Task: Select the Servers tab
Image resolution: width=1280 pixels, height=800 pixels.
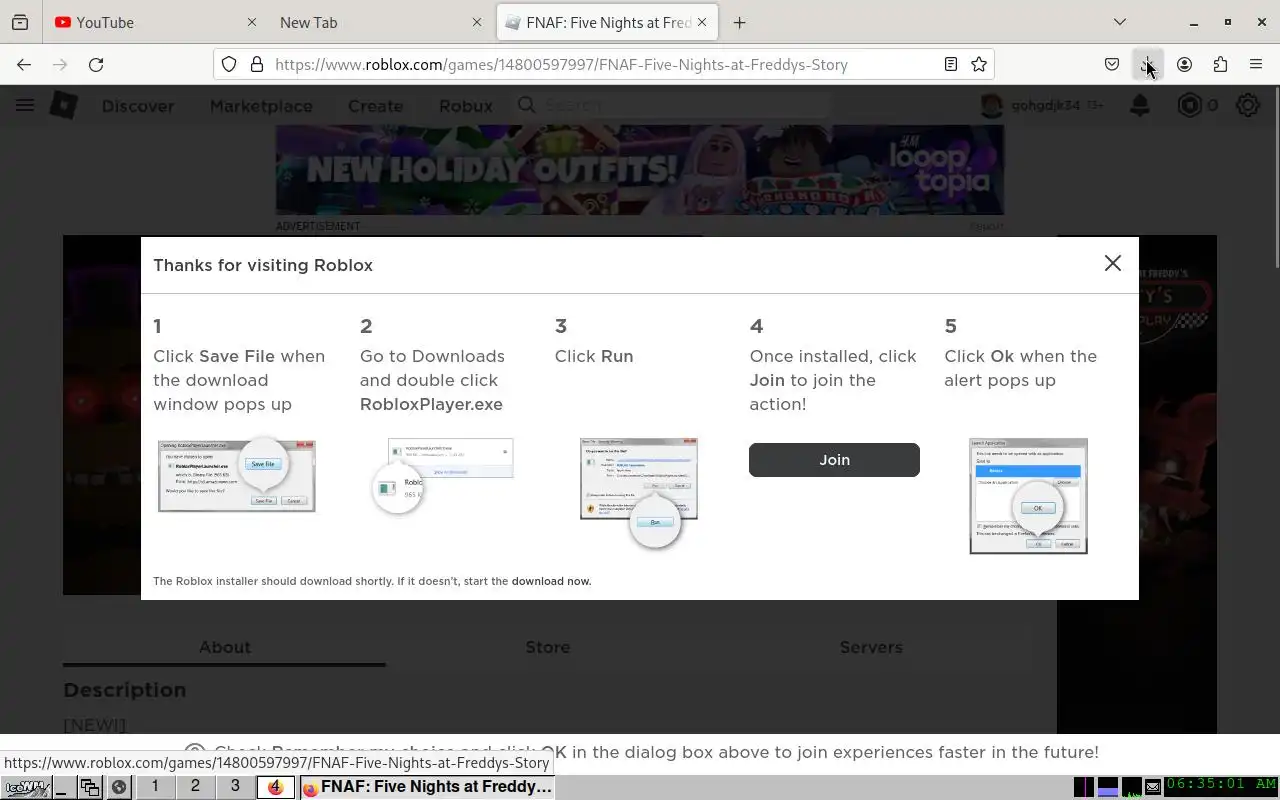Action: coord(871,647)
